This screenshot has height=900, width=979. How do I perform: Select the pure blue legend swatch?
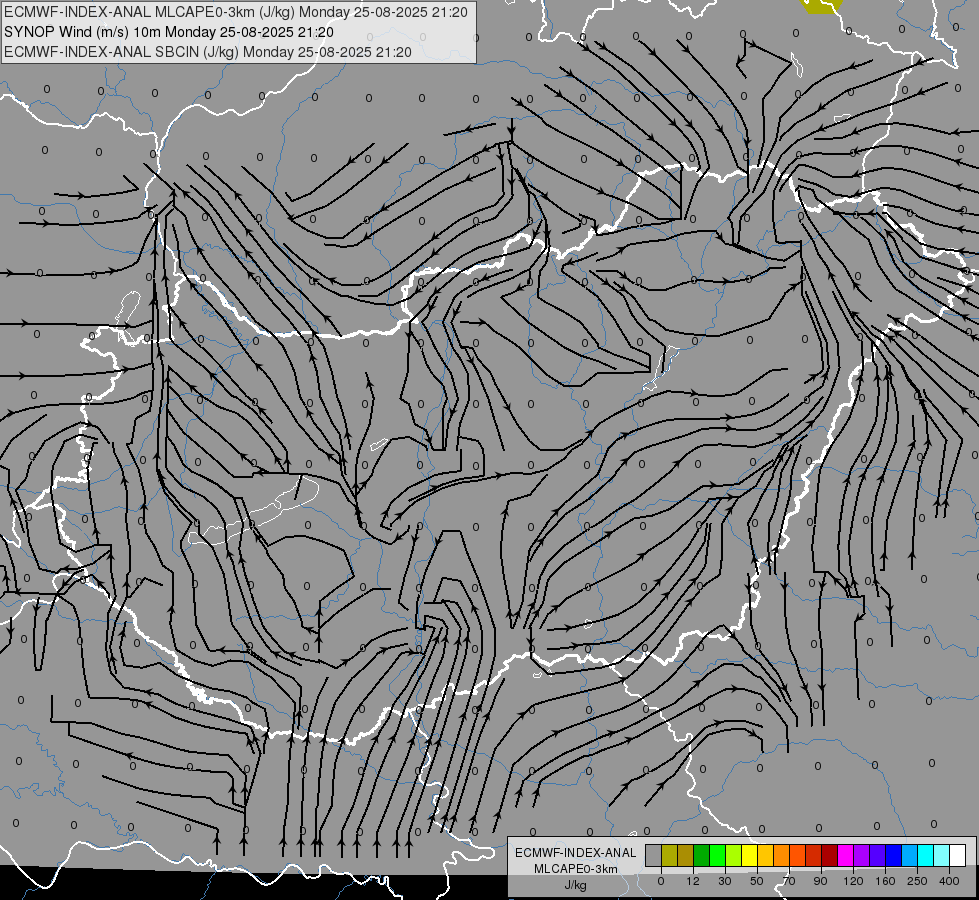[x=893, y=856]
